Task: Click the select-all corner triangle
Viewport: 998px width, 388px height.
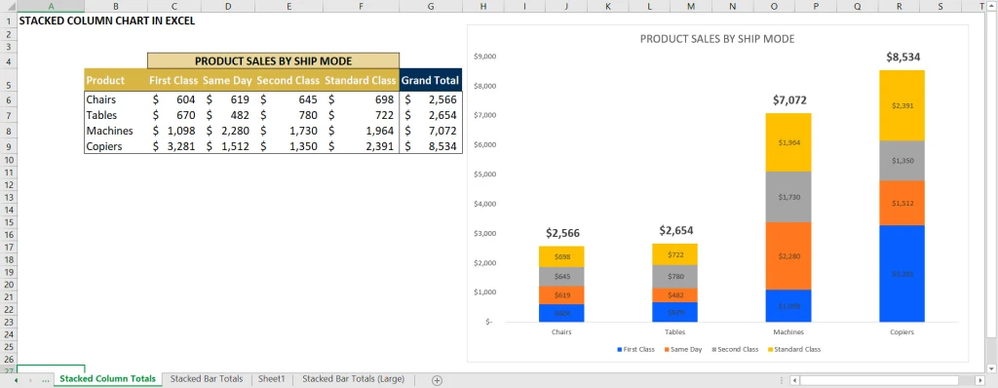Action: coord(8,6)
